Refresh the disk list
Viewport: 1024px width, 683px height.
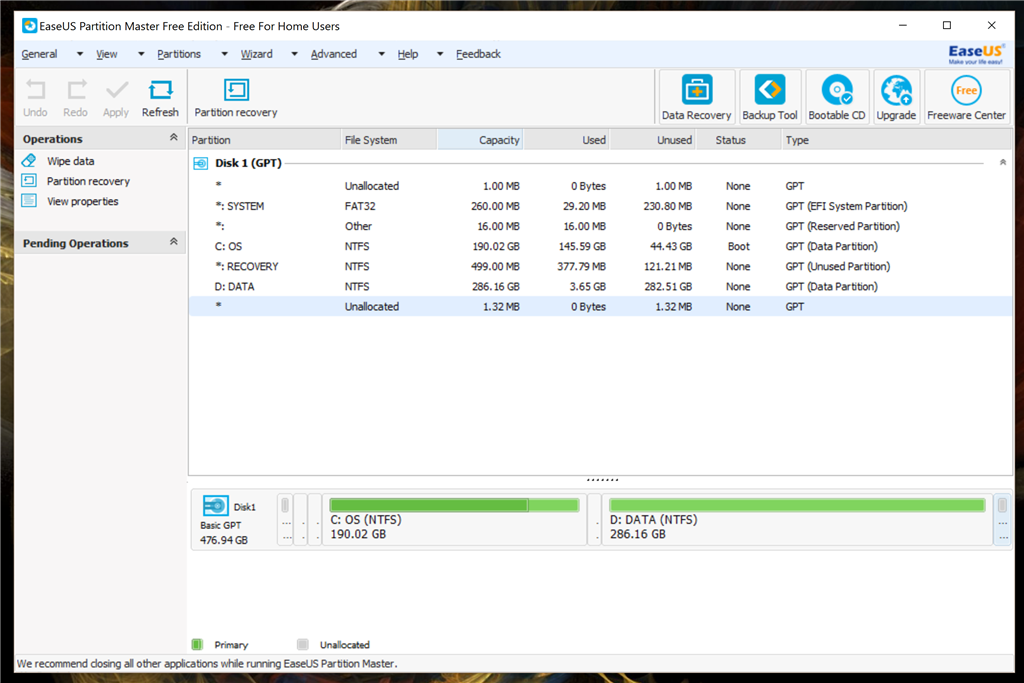click(160, 98)
